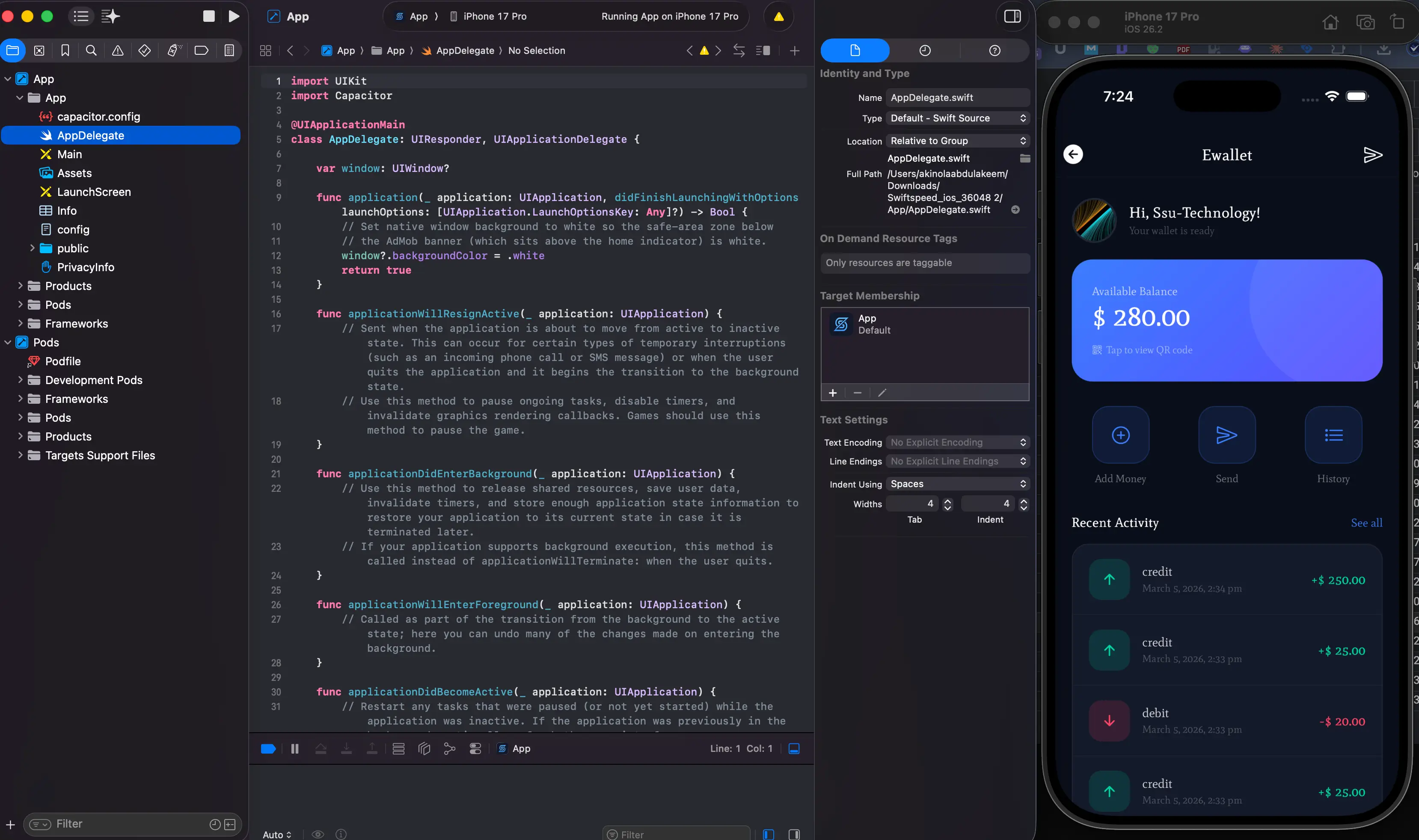Screen dimensions: 1419x840
Task: Open the Source Control navigator
Action: 39,50
